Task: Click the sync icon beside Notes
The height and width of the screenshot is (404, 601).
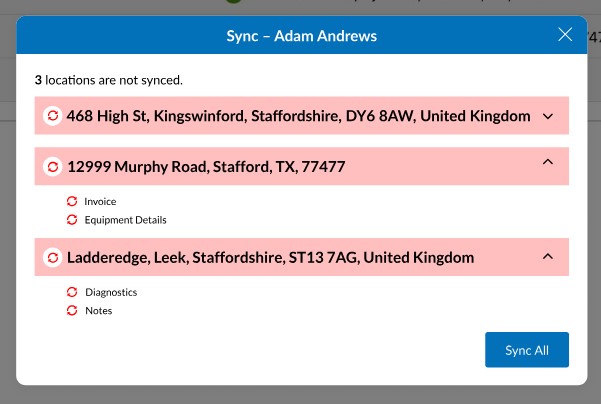Action: (x=72, y=310)
